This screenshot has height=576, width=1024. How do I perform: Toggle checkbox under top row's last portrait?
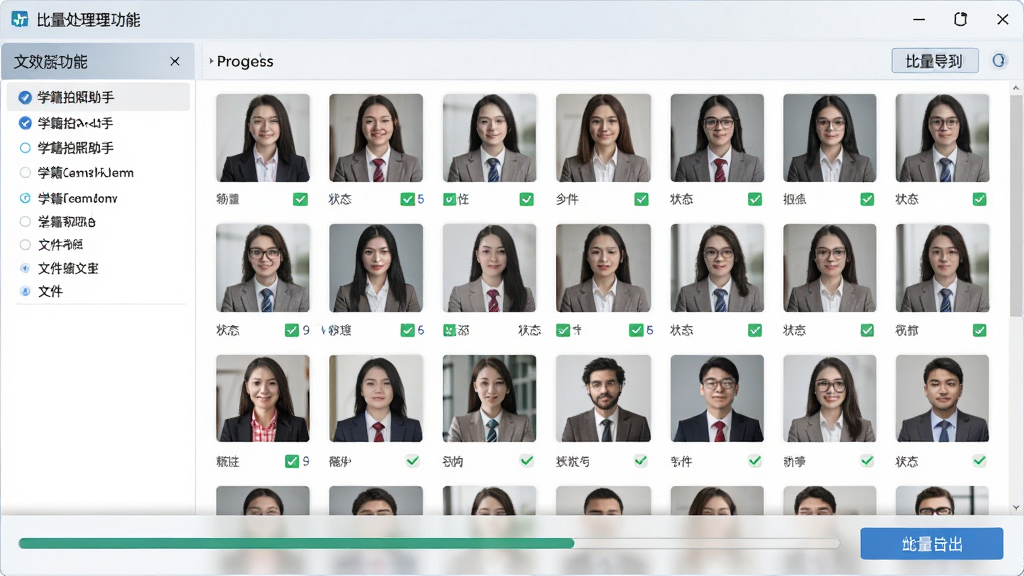pos(980,199)
